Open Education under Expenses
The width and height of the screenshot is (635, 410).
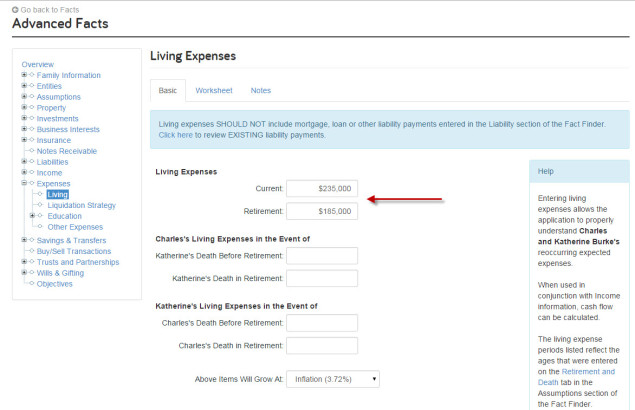tap(64, 216)
